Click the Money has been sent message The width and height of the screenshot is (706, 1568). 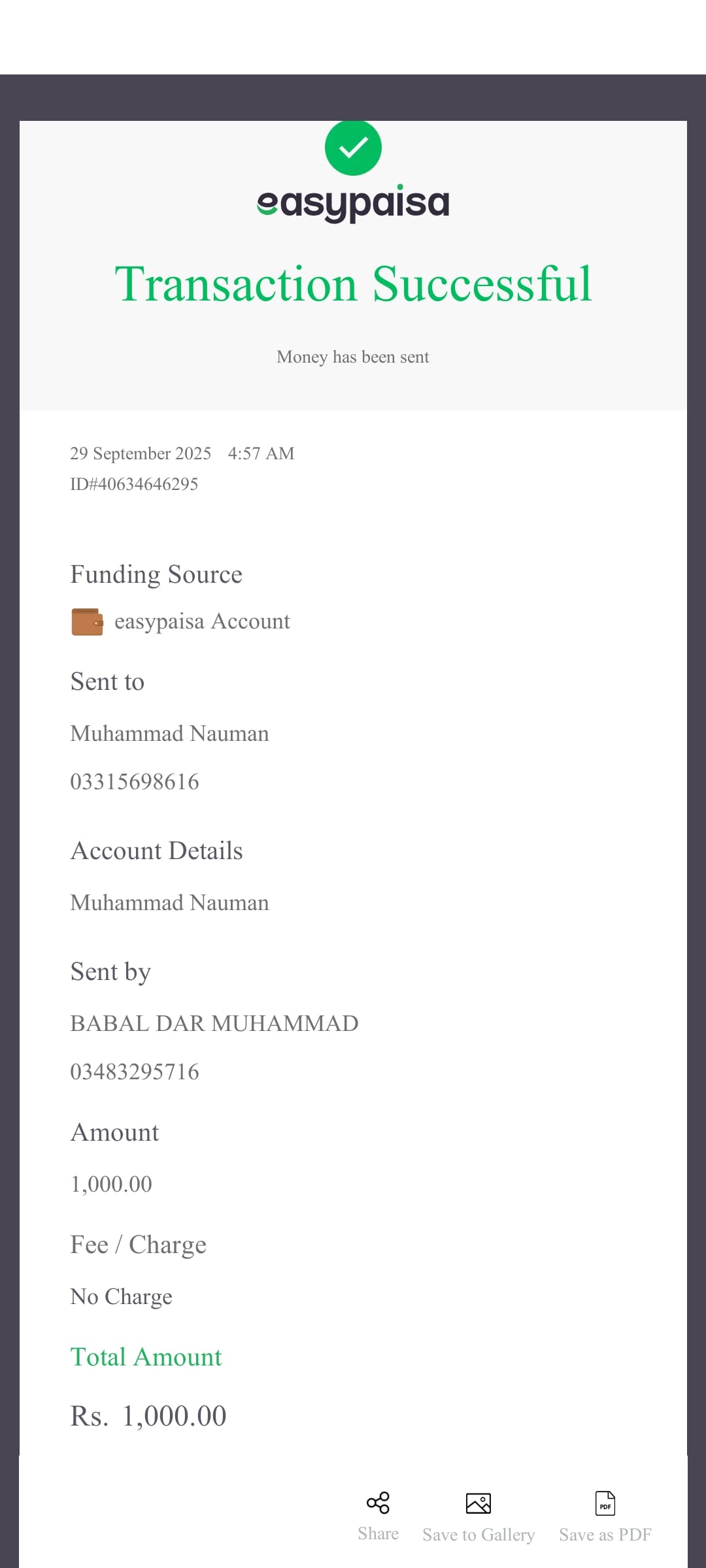click(x=353, y=357)
